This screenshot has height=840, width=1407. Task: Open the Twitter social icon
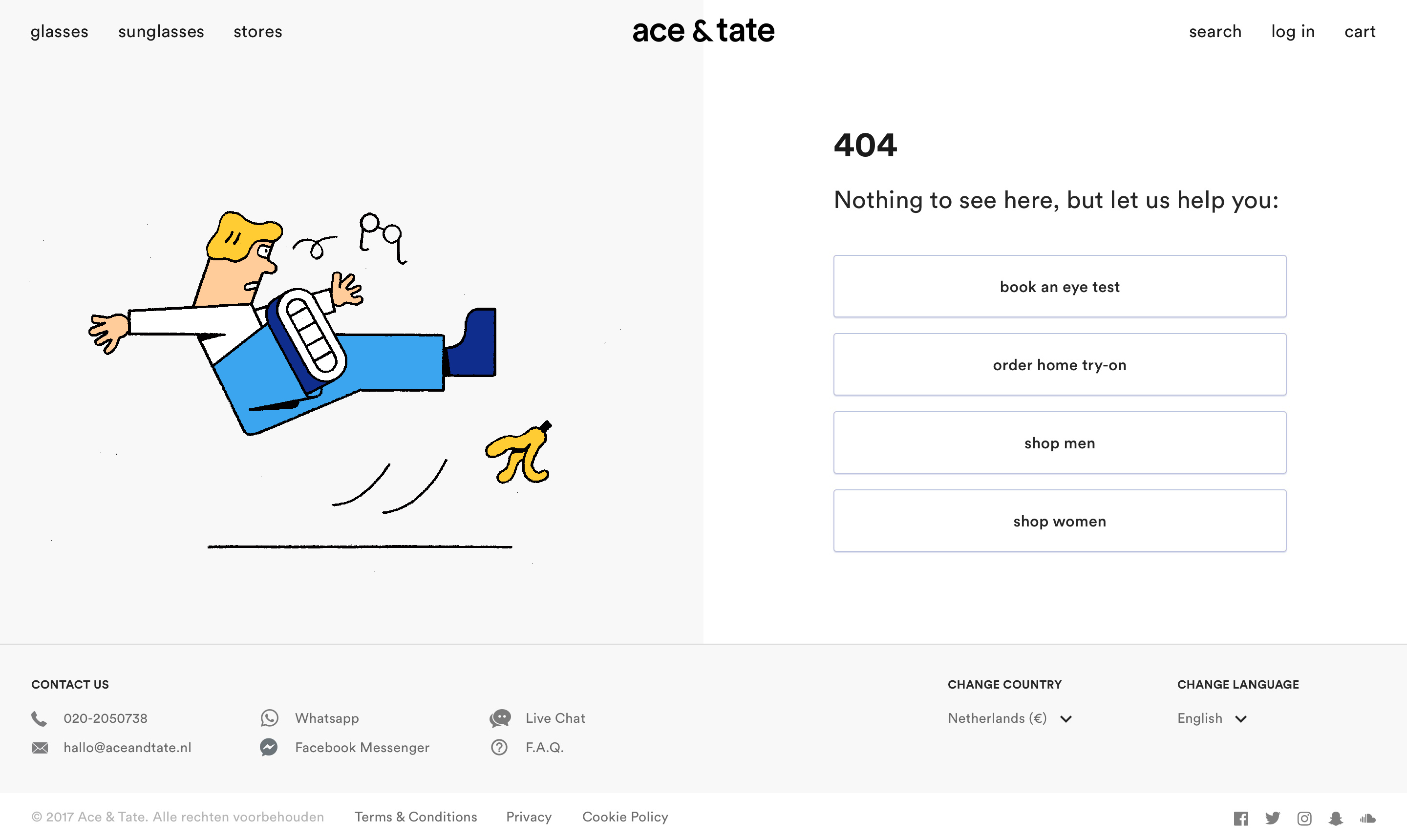click(x=1272, y=819)
